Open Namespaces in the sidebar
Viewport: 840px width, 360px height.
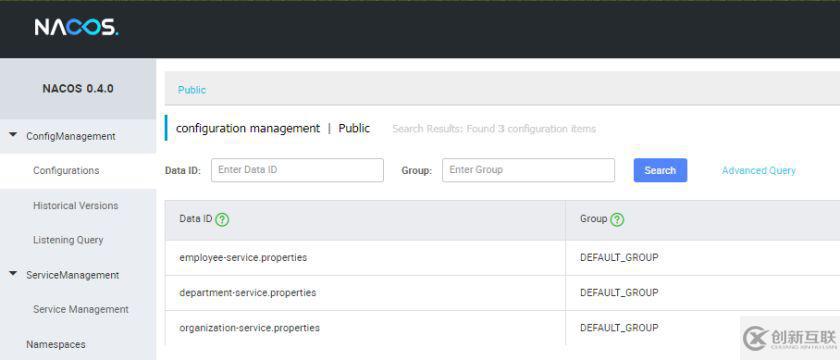tap(56, 344)
